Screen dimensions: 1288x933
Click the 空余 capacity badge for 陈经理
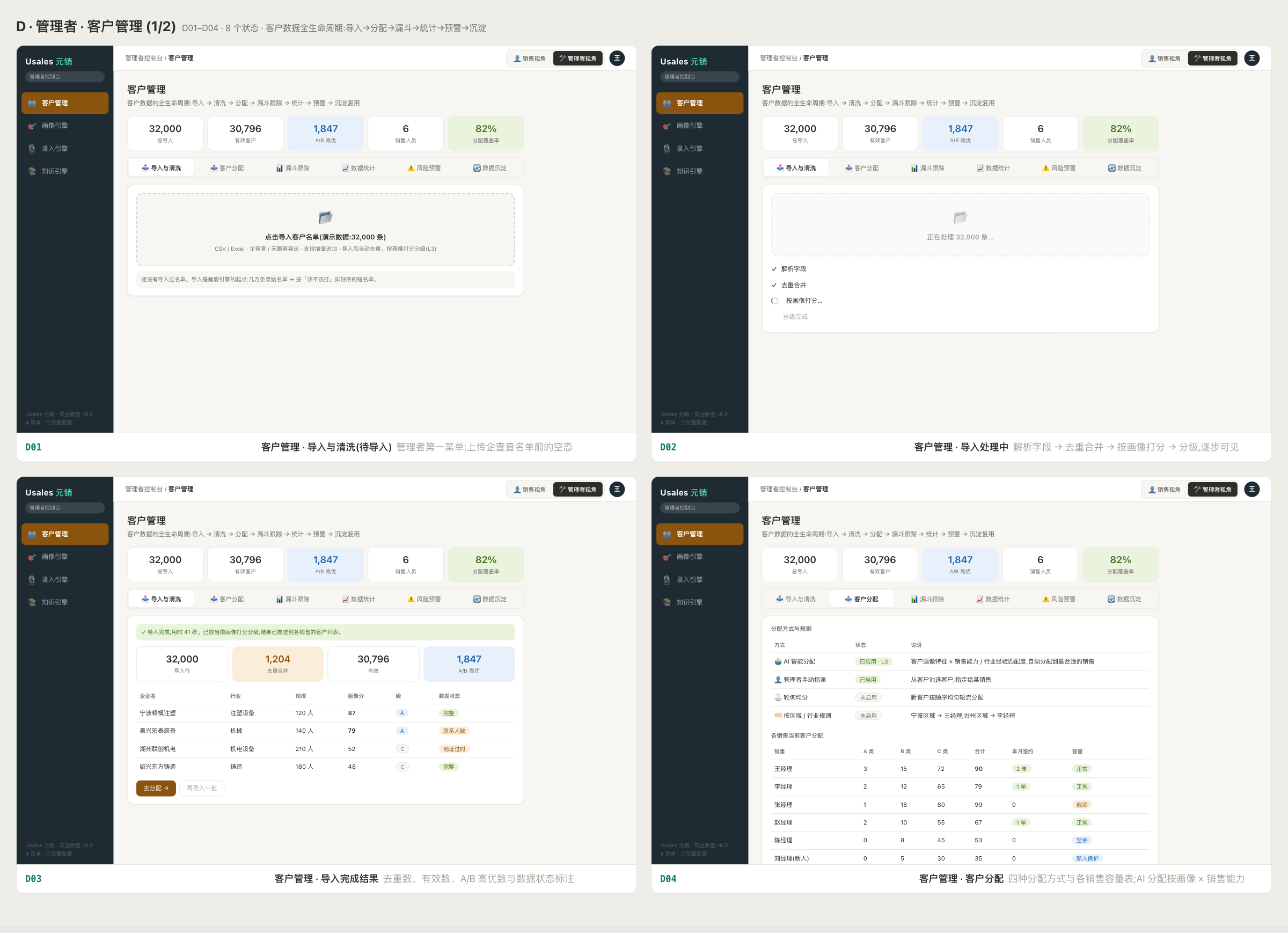click(1082, 840)
